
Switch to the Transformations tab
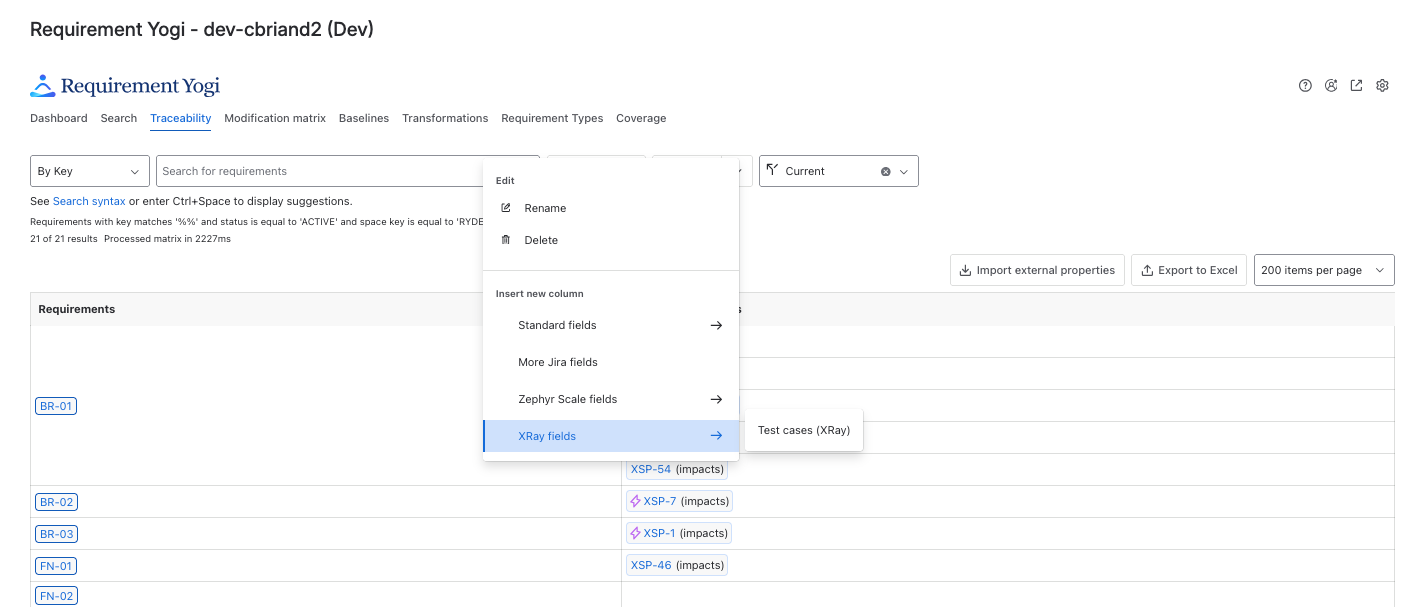[445, 118]
